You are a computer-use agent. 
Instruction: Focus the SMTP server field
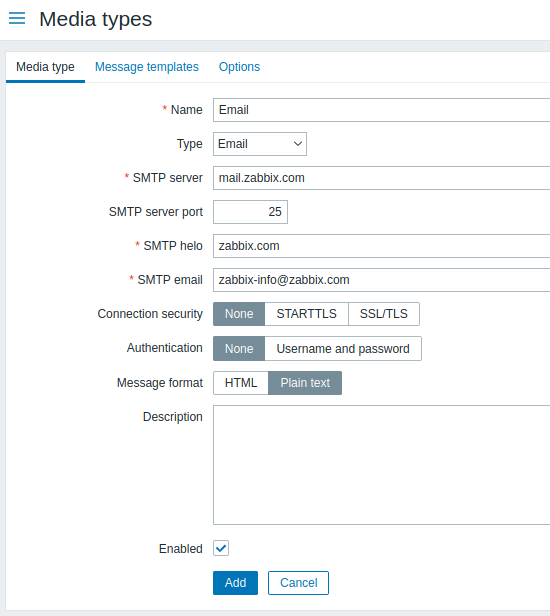pyautogui.click(x=381, y=178)
